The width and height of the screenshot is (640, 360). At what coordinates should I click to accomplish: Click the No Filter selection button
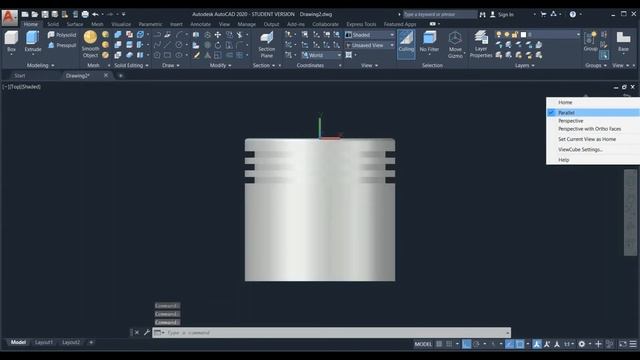tap(429, 42)
